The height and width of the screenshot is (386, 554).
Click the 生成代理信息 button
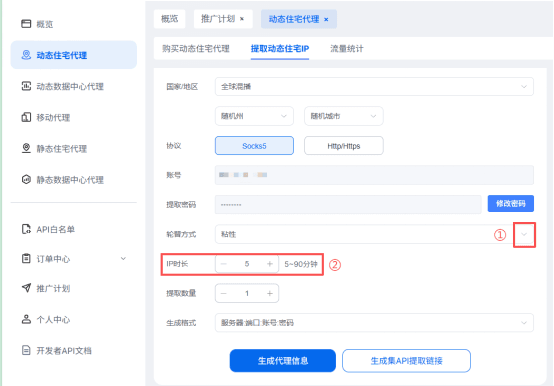point(283,361)
